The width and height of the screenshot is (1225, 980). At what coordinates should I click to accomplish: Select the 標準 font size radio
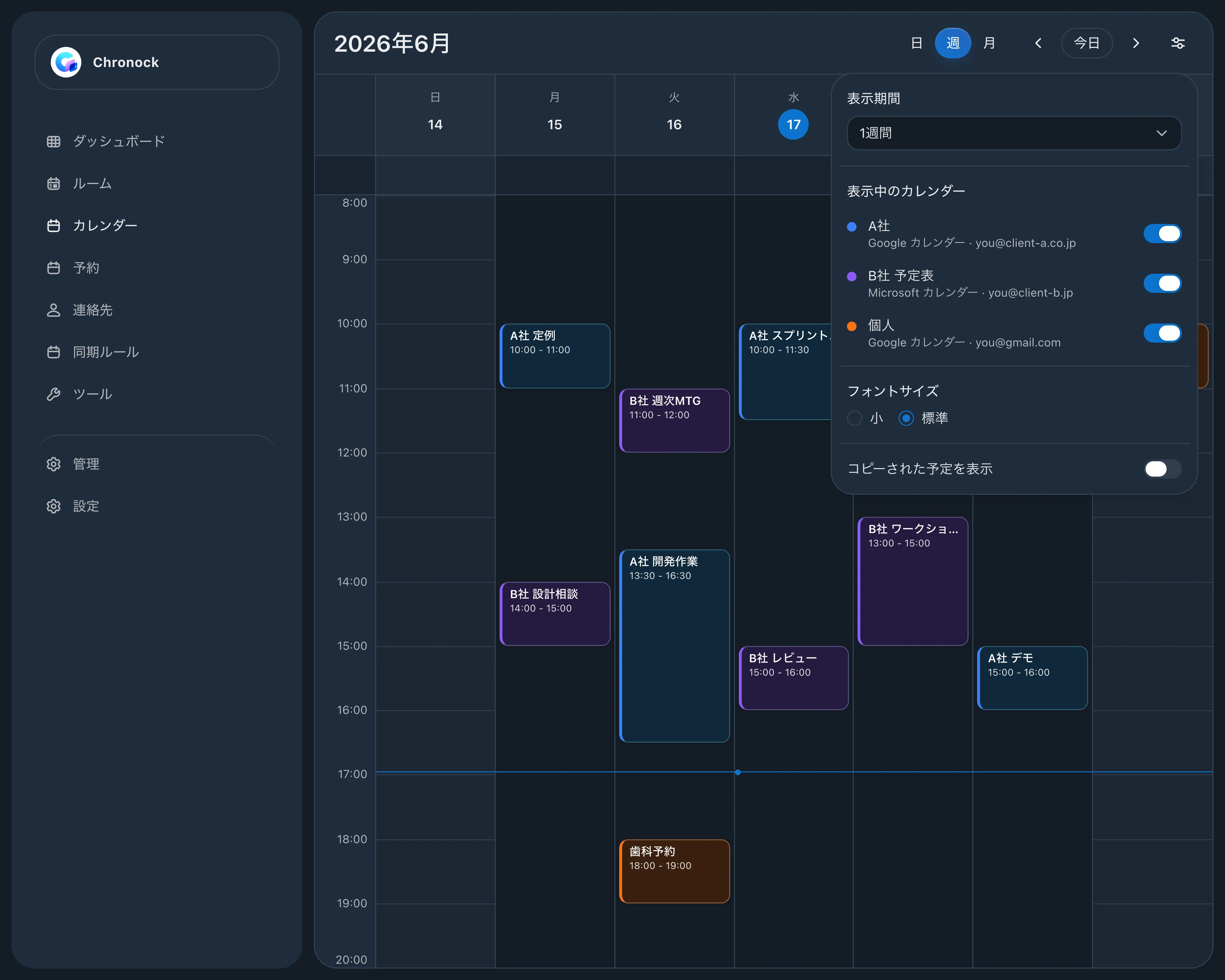pyautogui.click(x=906, y=418)
